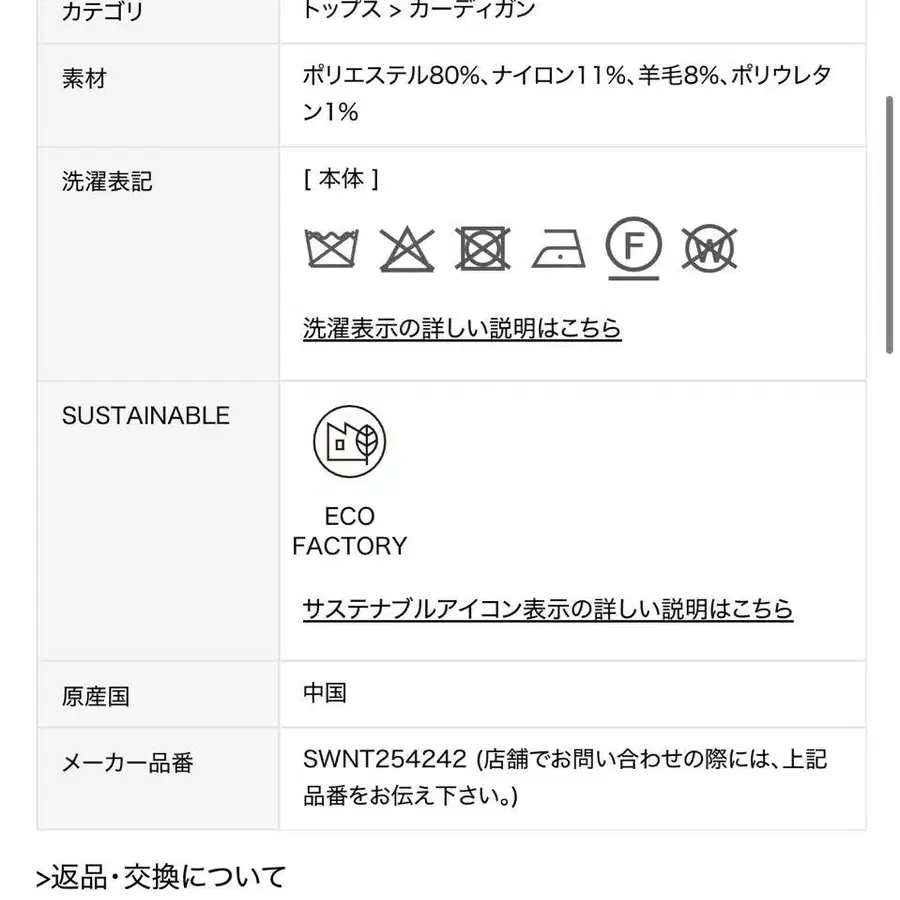Click the dry-clean F circle icon
900x900 pixels.
coord(634,246)
